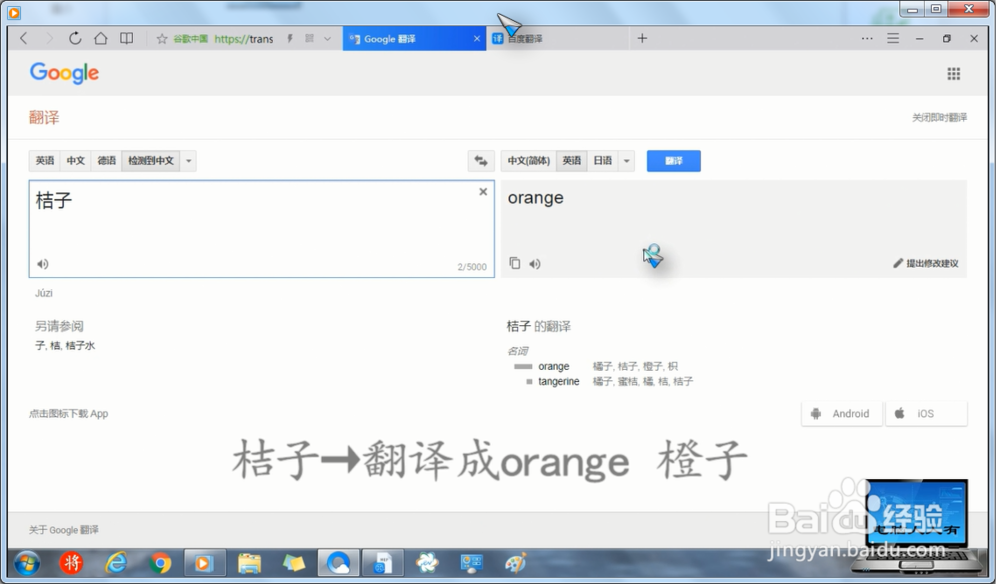Open Chrome from the taskbar
This screenshot has height=584, width=1000.
[x=160, y=564]
